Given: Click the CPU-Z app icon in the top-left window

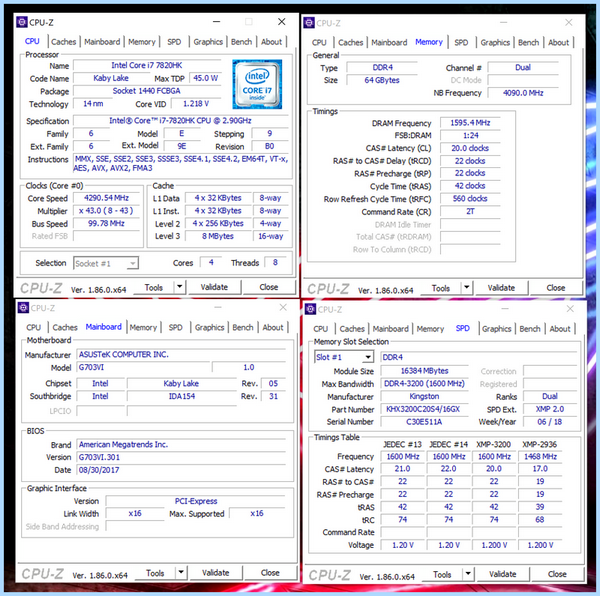Looking at the screenshot, I should [22, 22].
